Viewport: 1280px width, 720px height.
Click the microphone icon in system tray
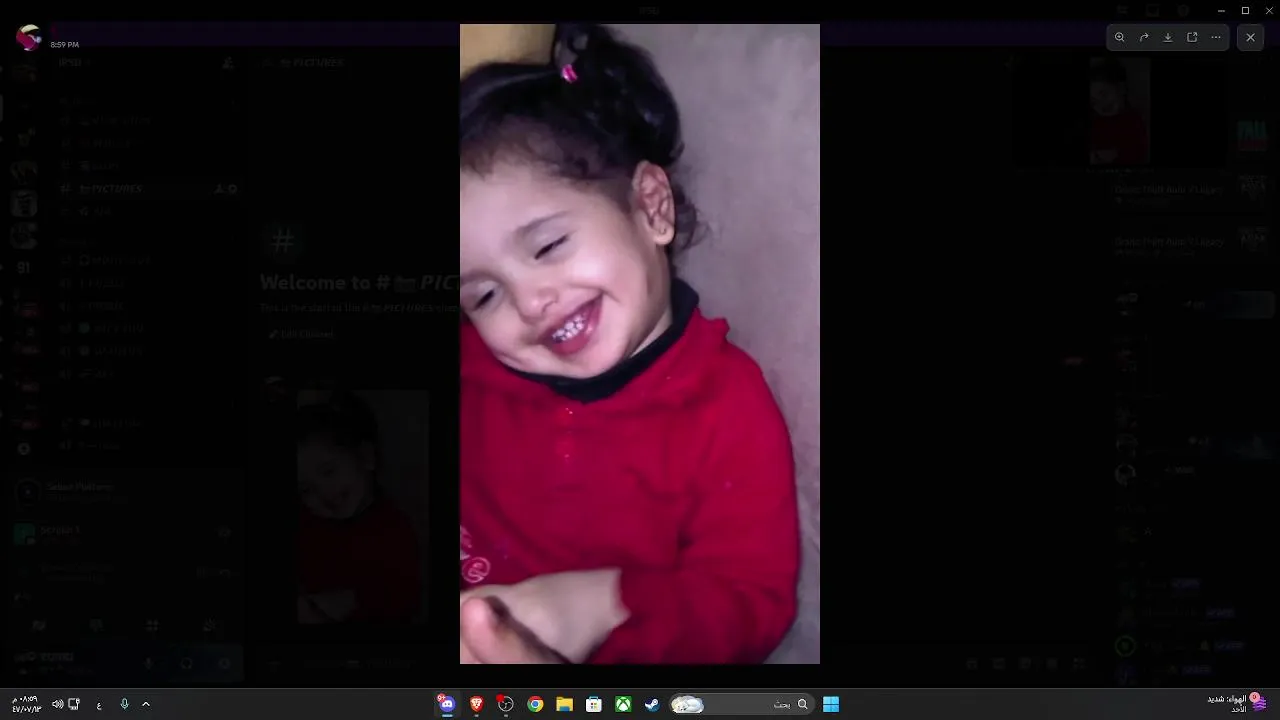(x=124, y=704)
